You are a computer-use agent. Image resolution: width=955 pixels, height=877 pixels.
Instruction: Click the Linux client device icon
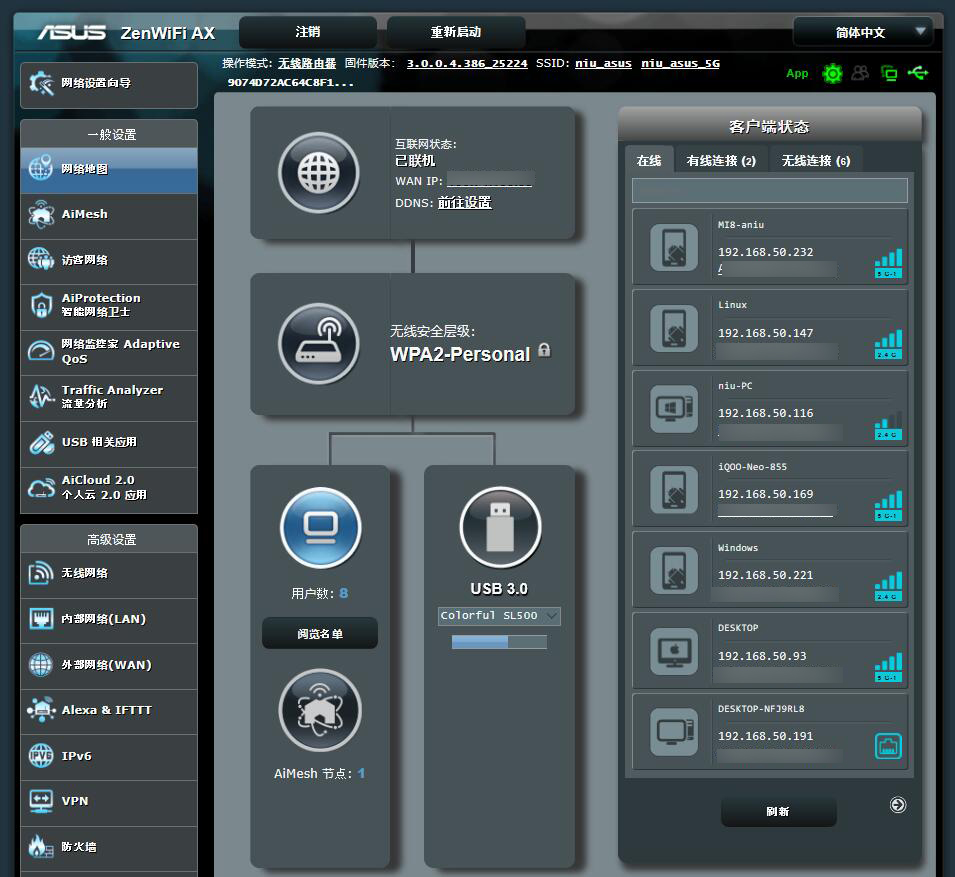pyautogui.click(x=674, y=328)
